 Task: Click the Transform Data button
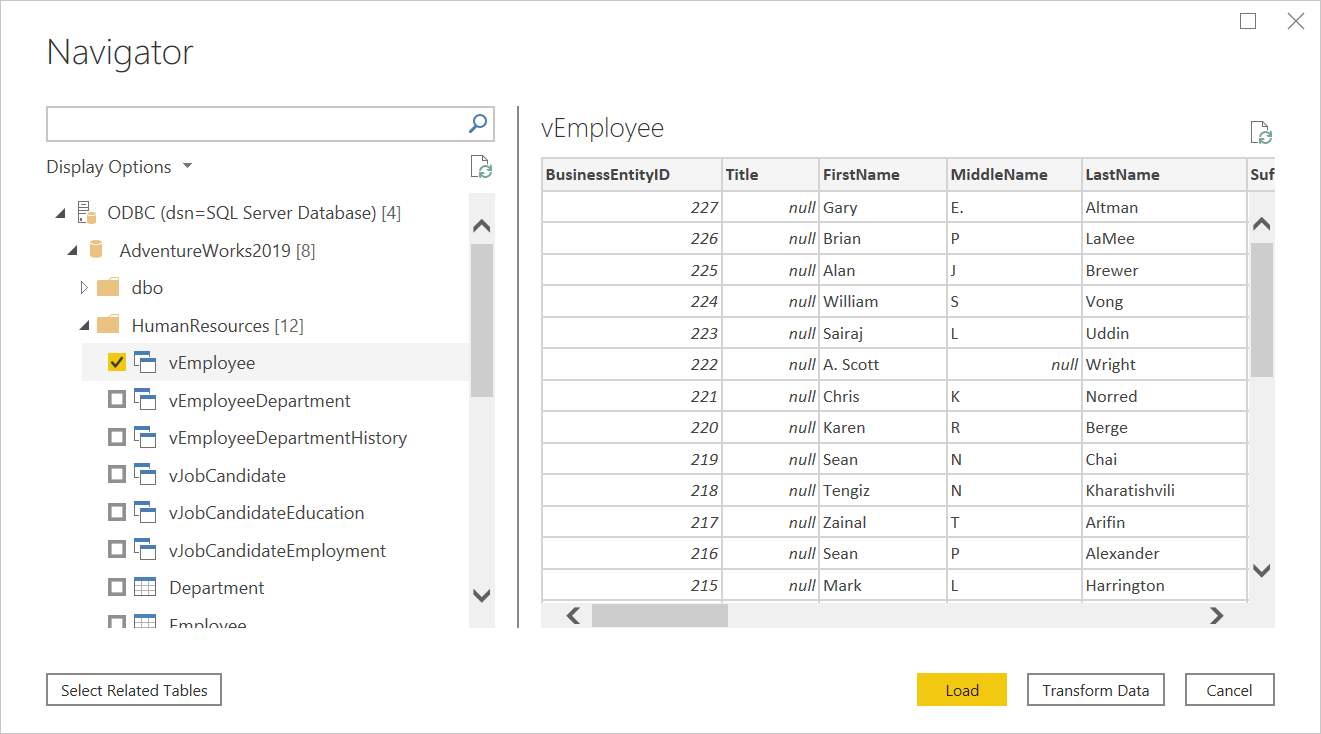tap(1095, 690)
